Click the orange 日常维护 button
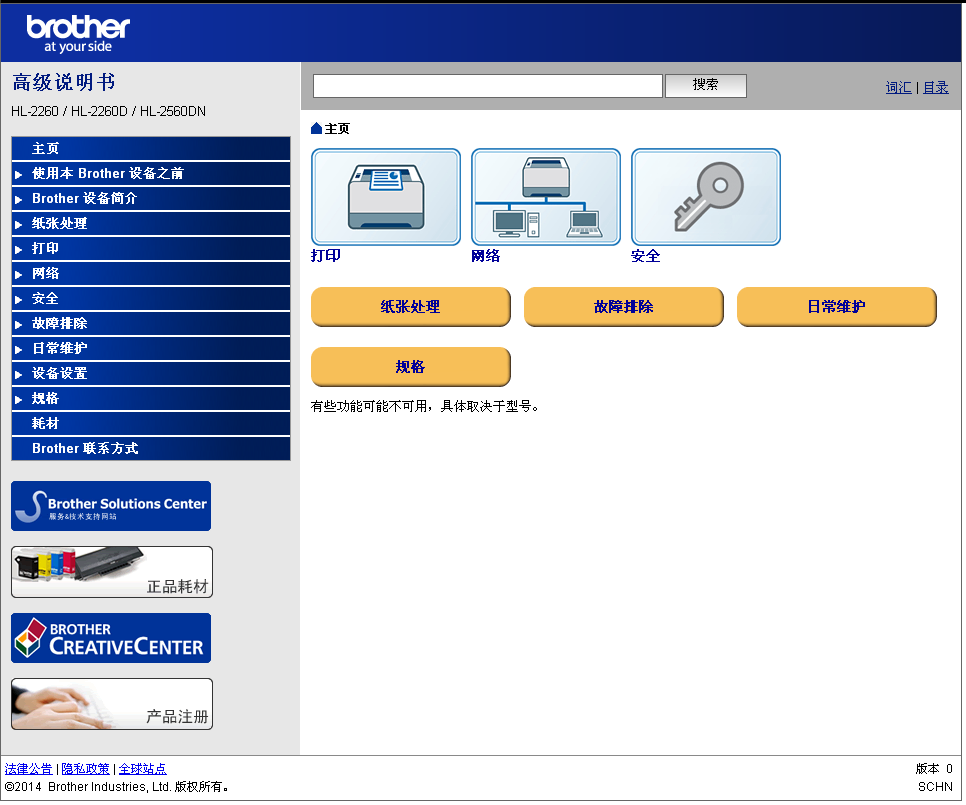The width and height of the screenshot is (966, 805). pos(837,307)
